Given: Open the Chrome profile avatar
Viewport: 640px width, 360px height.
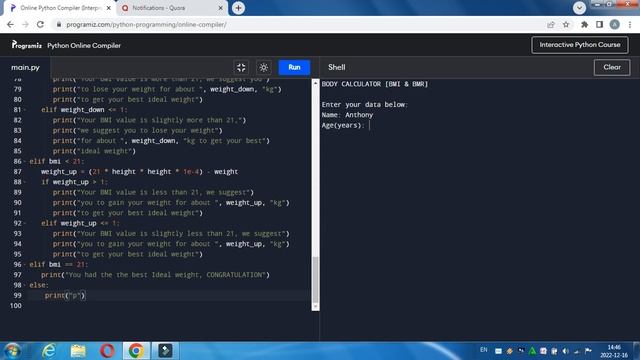Looking at the screenshot, I should (x=614, y=24).
